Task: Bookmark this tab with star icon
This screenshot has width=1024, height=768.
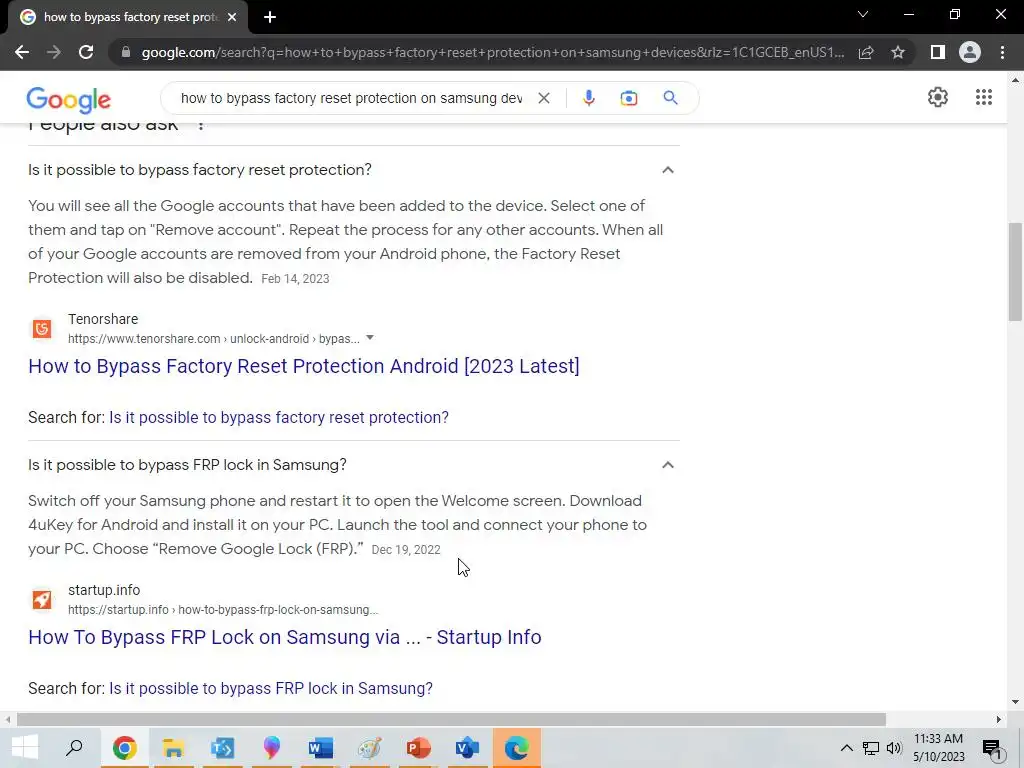Action: click(898, 52)
